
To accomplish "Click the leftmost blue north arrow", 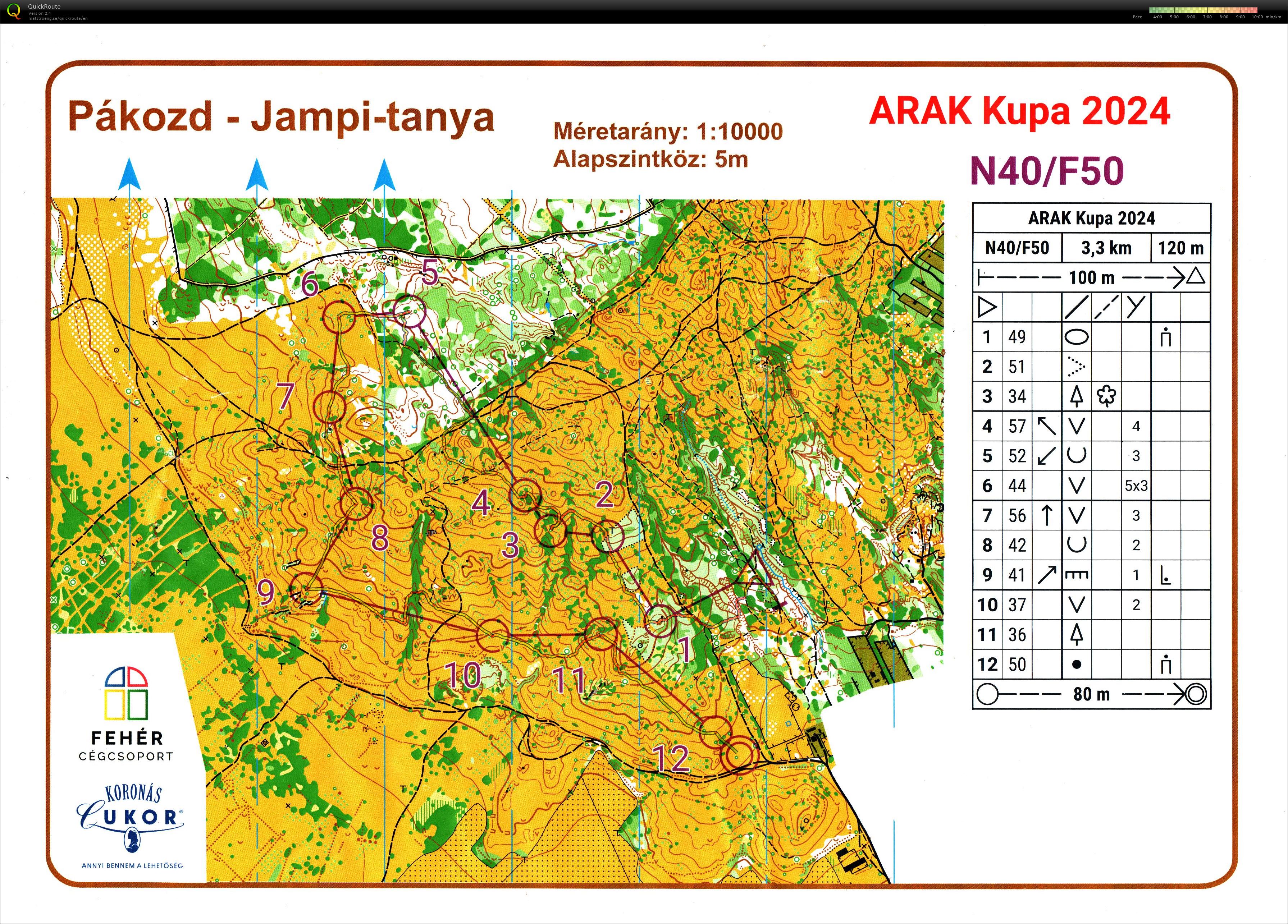I will point(129,174).
